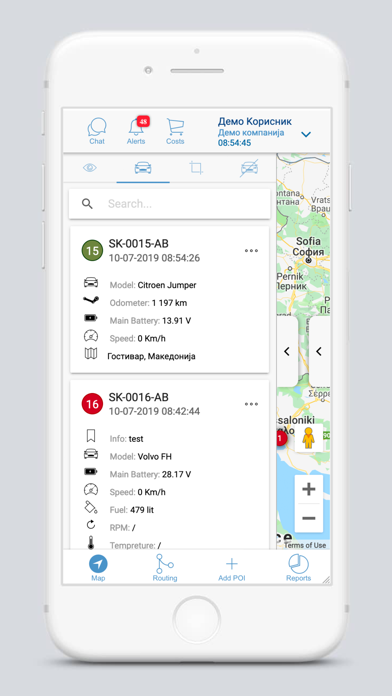Click the rightmost map chevron handle

(319, 351)
